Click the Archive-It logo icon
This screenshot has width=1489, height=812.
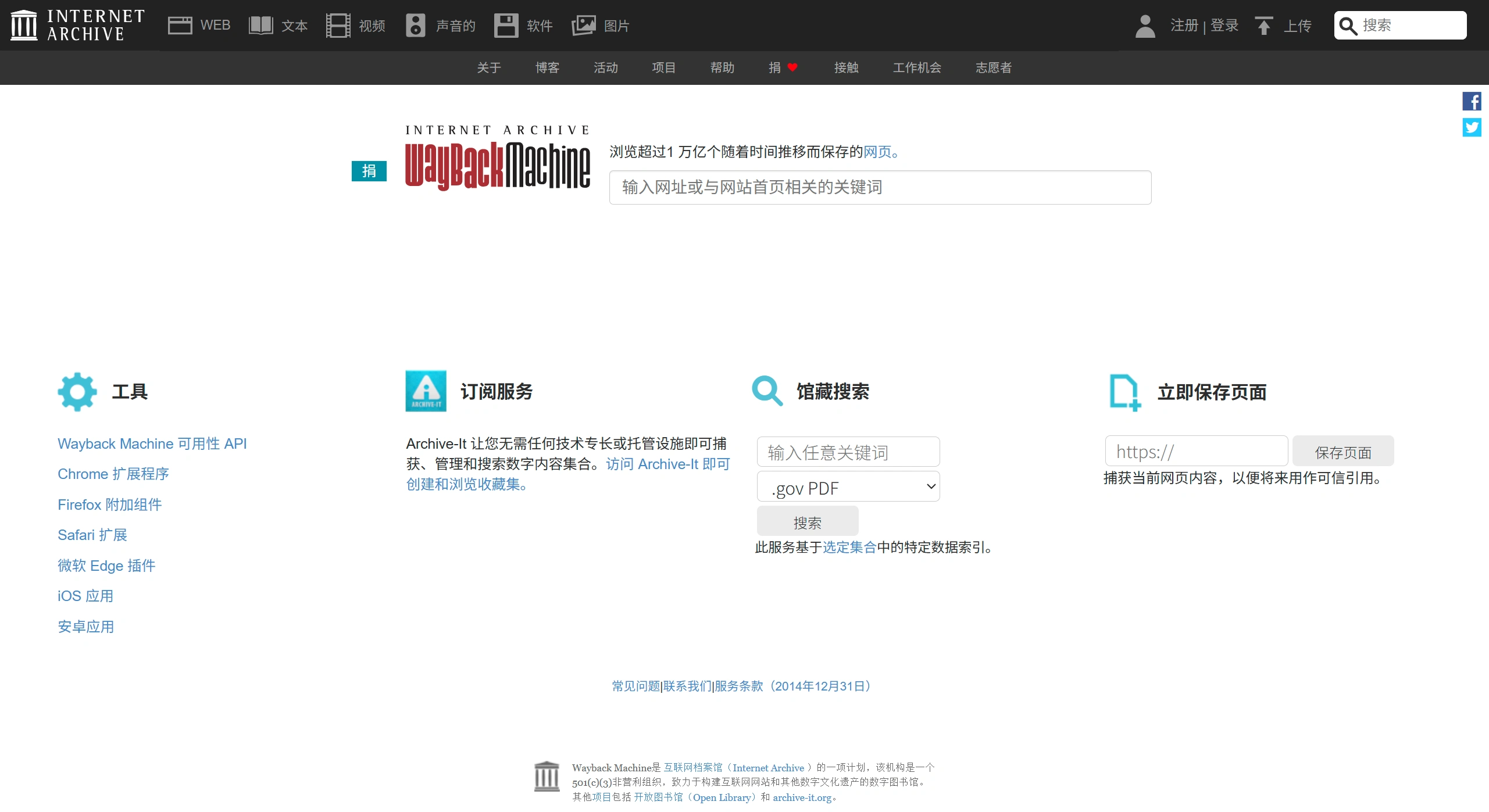point(426,391)
